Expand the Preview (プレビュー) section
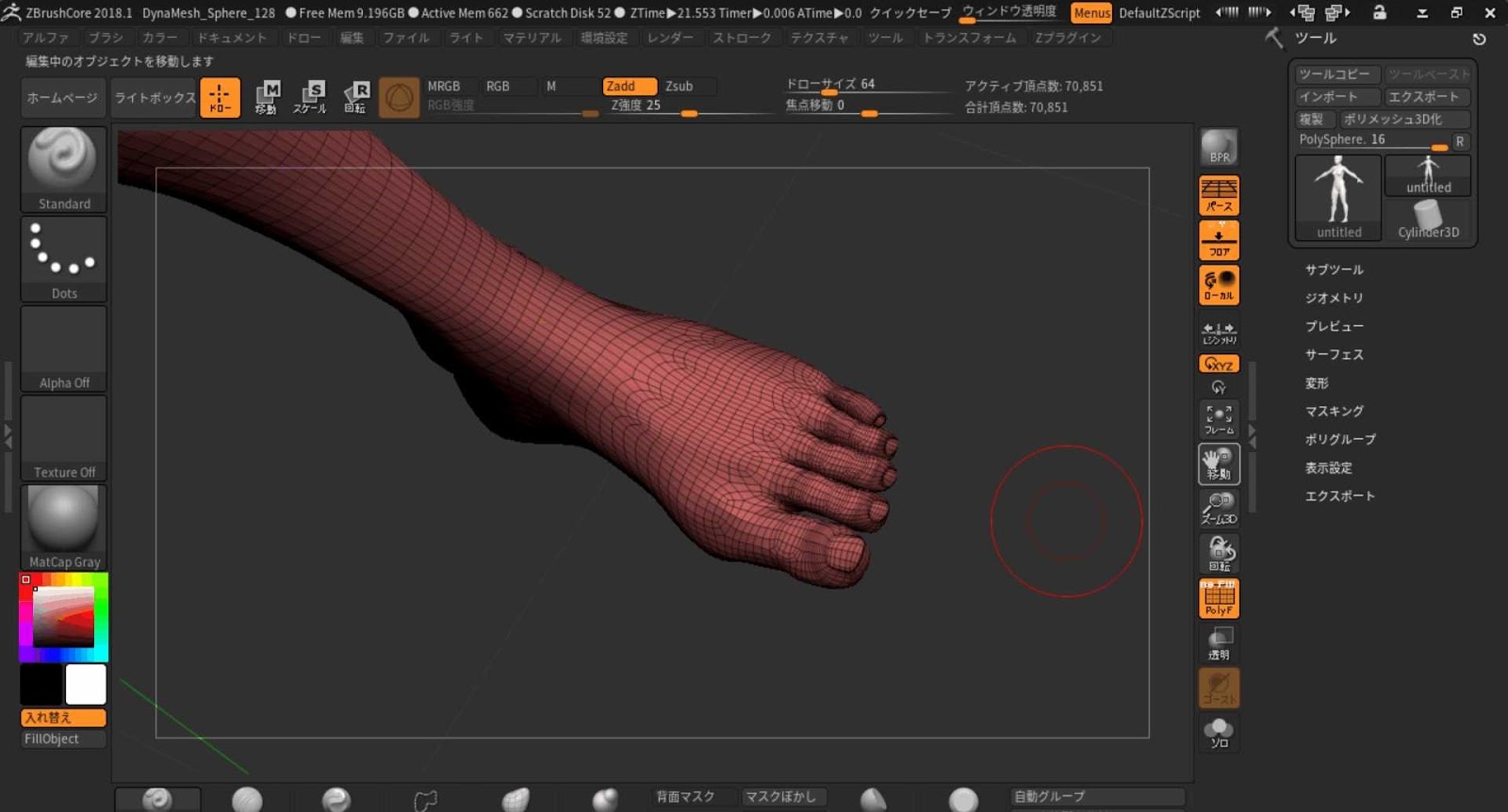The image size is (1508, 812). pyautogui.click(x=1334, y=326)
